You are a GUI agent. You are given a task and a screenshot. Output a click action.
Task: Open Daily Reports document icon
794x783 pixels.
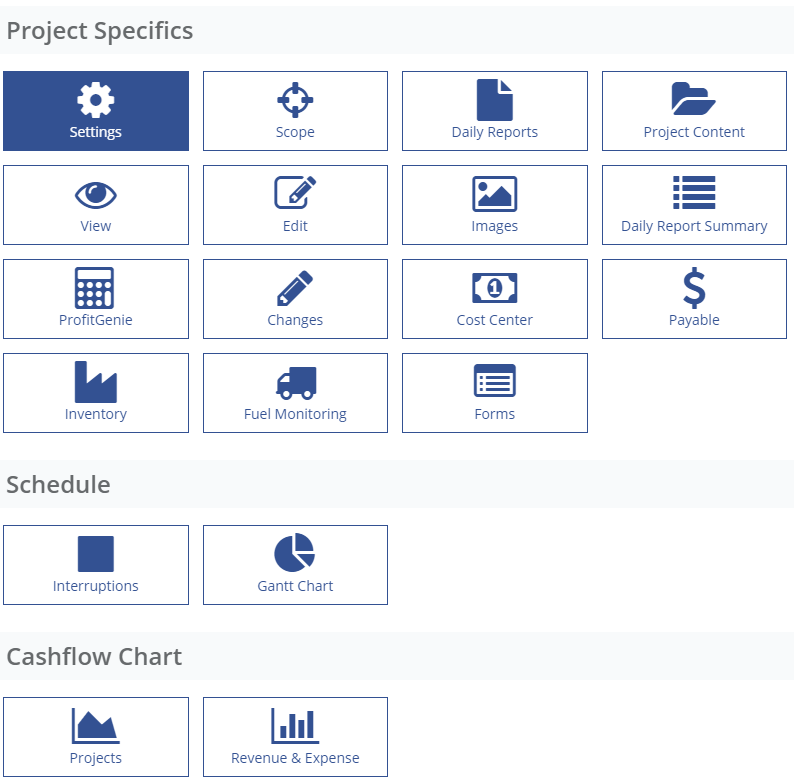point(494,100)
